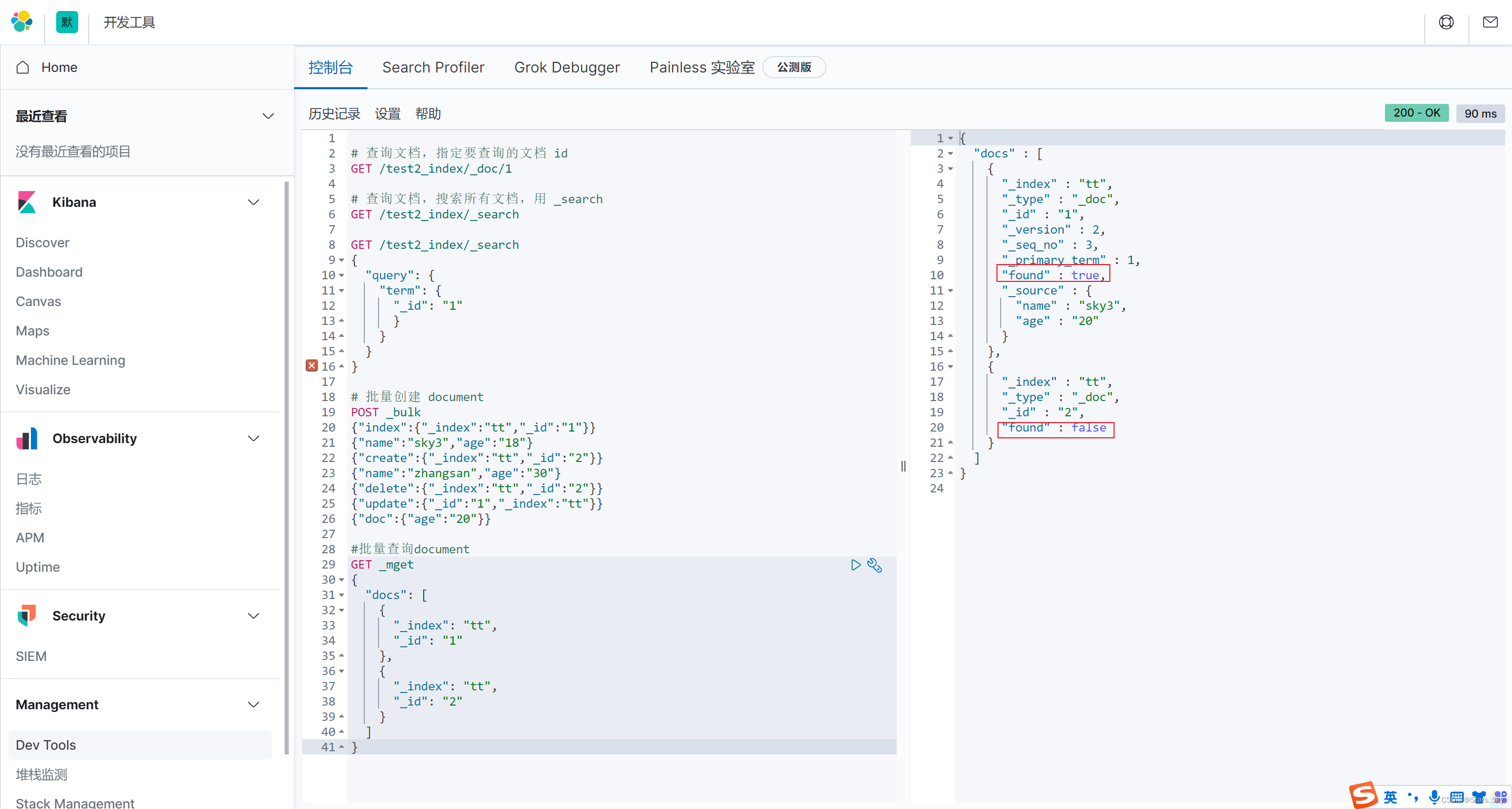
Task: Toggle the Sogou English language indicator
Action: (1391, 797)
